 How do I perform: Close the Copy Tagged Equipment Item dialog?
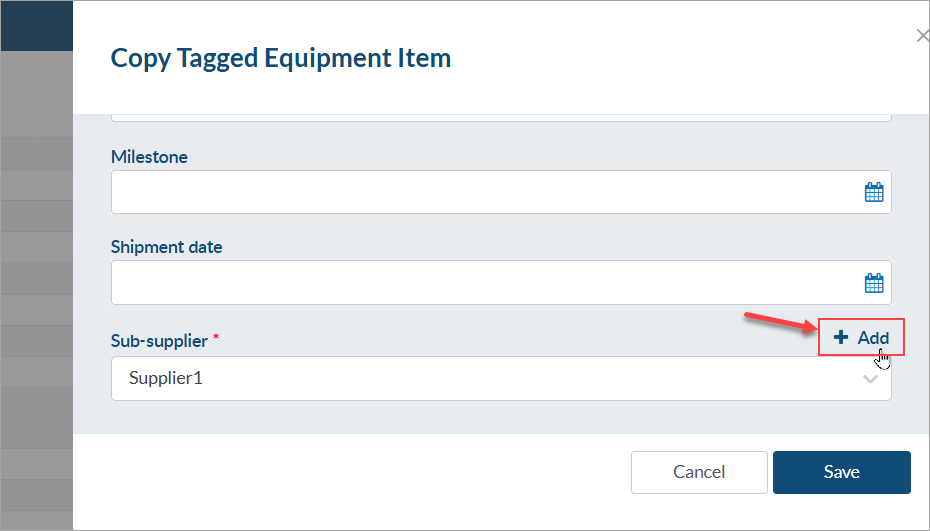tap(922, 36)
